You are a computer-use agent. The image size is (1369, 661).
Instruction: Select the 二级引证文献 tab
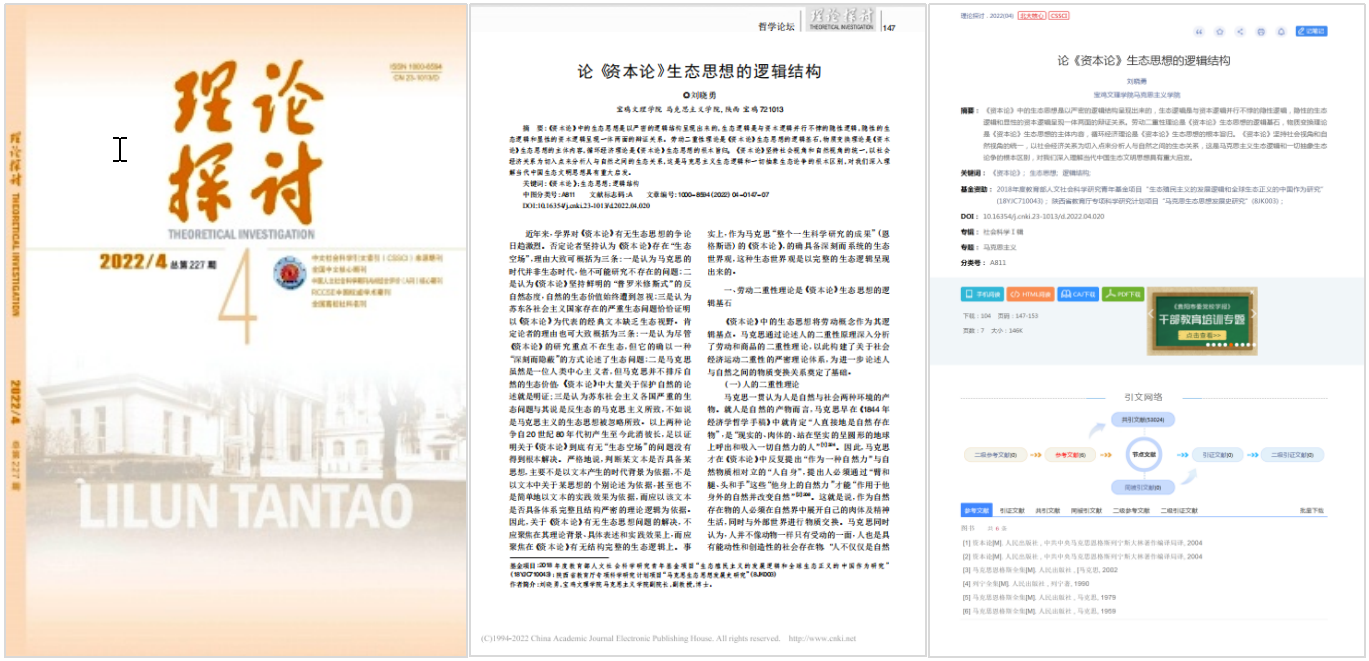pyautogui.click(x=1179, y=510)
